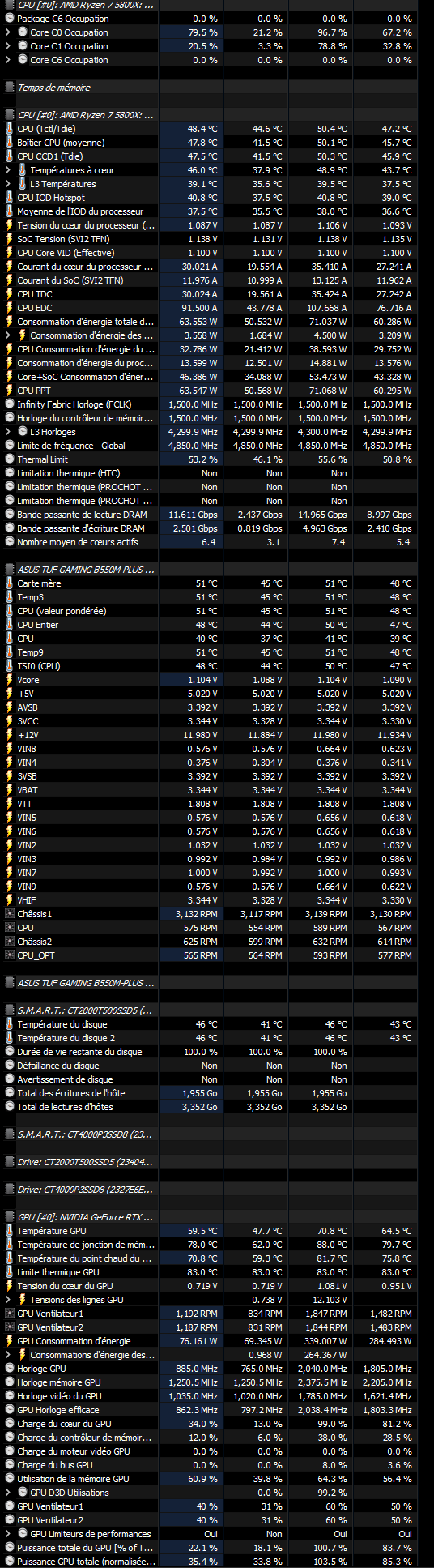The width and height of the screenshot is (434, 1568).
Task: Click the lightning bolt icon next to Vcore
Action: [10, 680]
